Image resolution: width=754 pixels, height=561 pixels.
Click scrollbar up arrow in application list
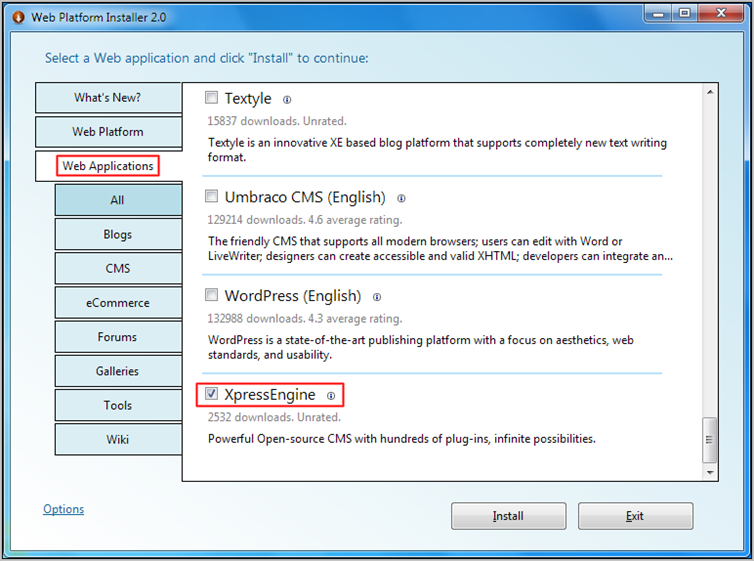(x=710, y=92)
